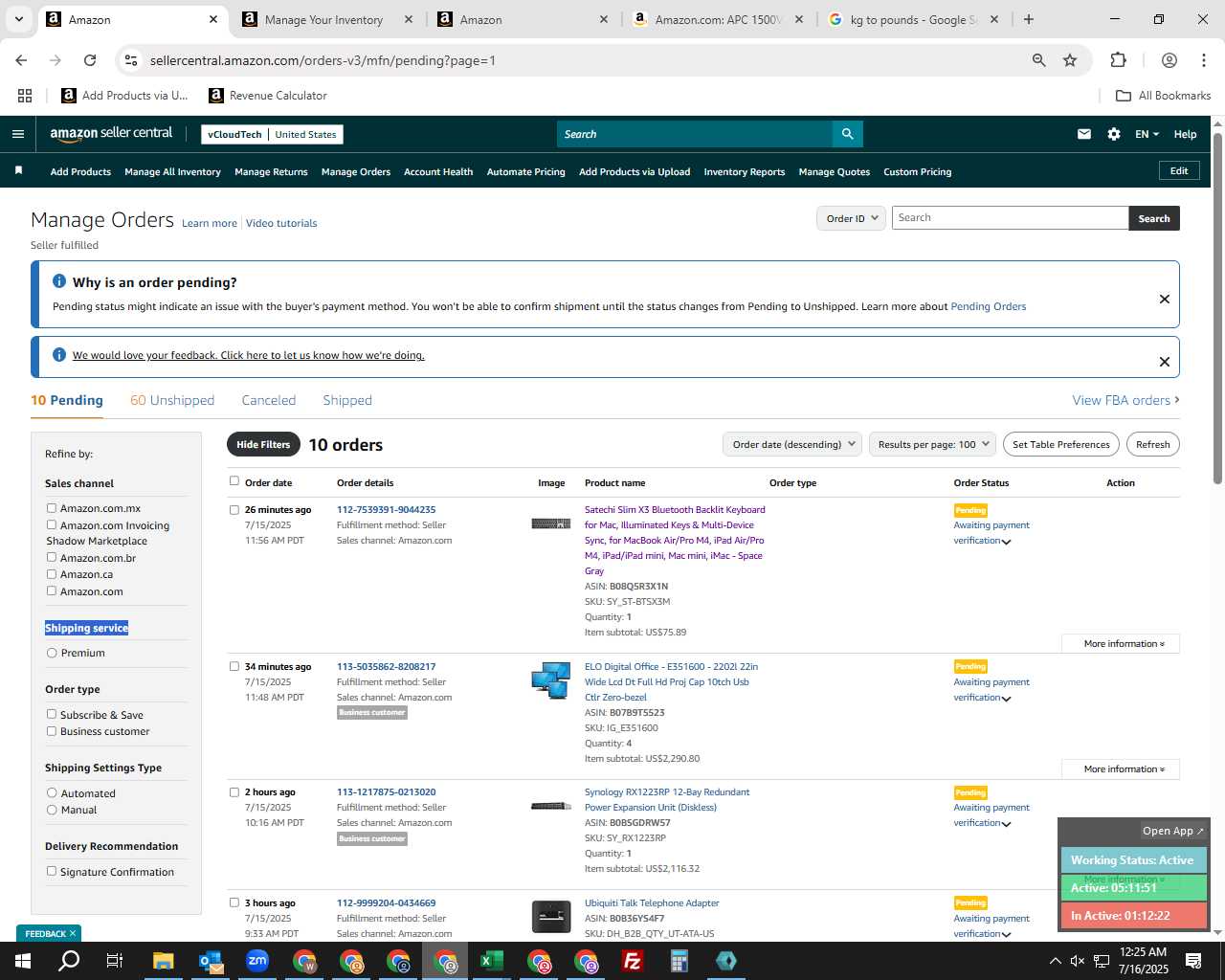Click the zoom magnifier icon in address bar
This screenshot has height=980, width=1225.
click(x=1039, y=60)
